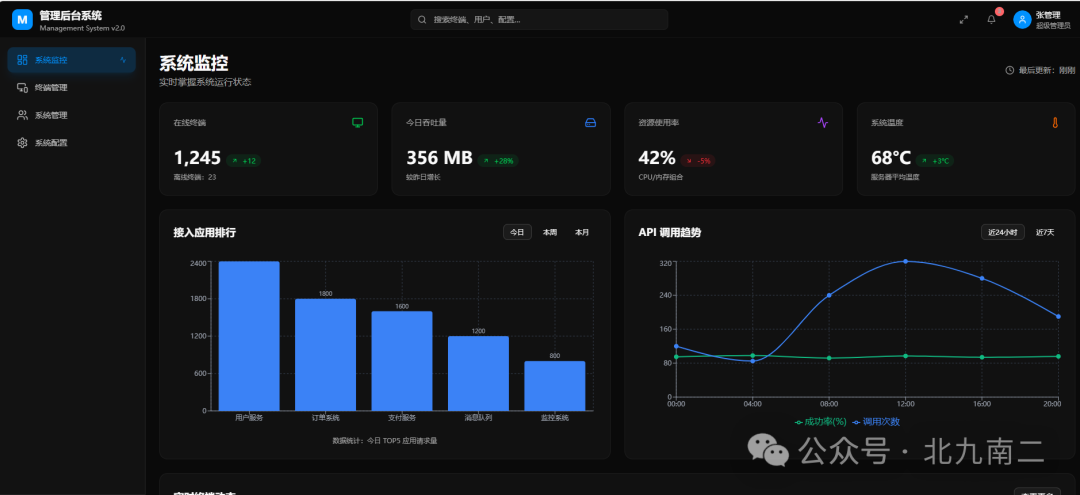The height and width of the screenshot is (495, 1080).
Task: Click the 数据统计: 今日 TOP5 应用请求量 note
Action: click(384, 440)
